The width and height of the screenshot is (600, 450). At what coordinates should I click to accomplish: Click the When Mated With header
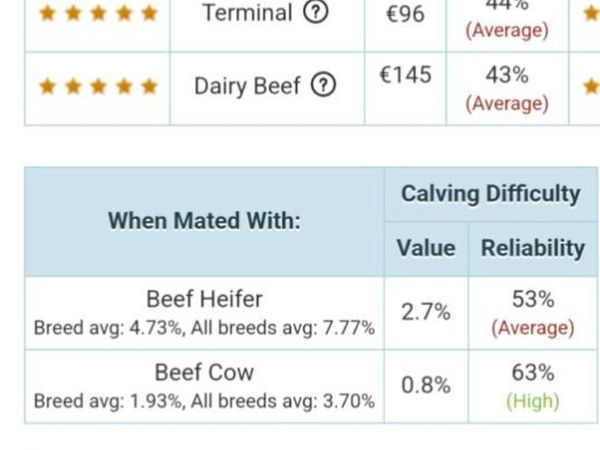pos(204,221)
